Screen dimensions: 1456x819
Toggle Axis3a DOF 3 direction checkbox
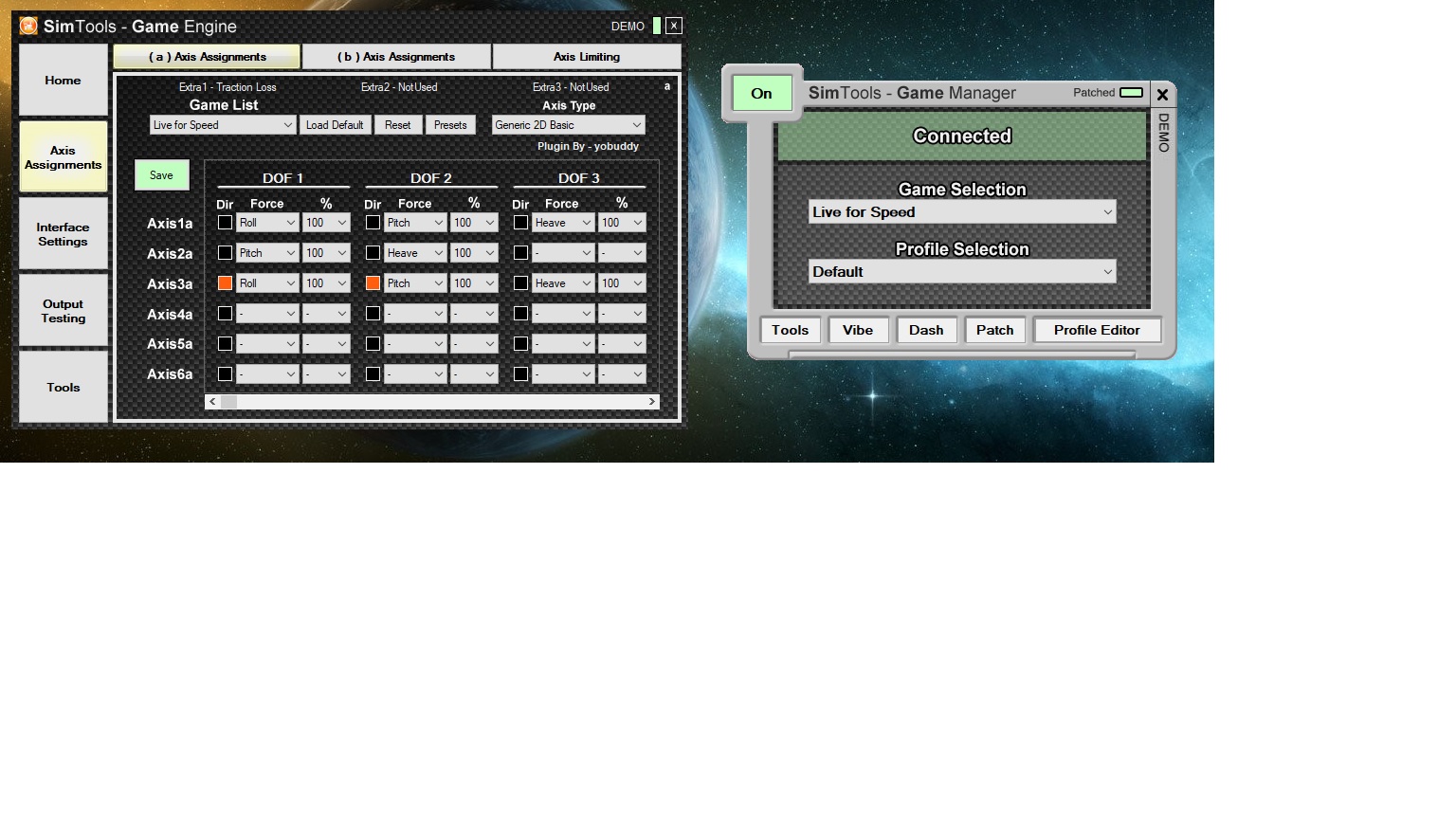(520, 283)
